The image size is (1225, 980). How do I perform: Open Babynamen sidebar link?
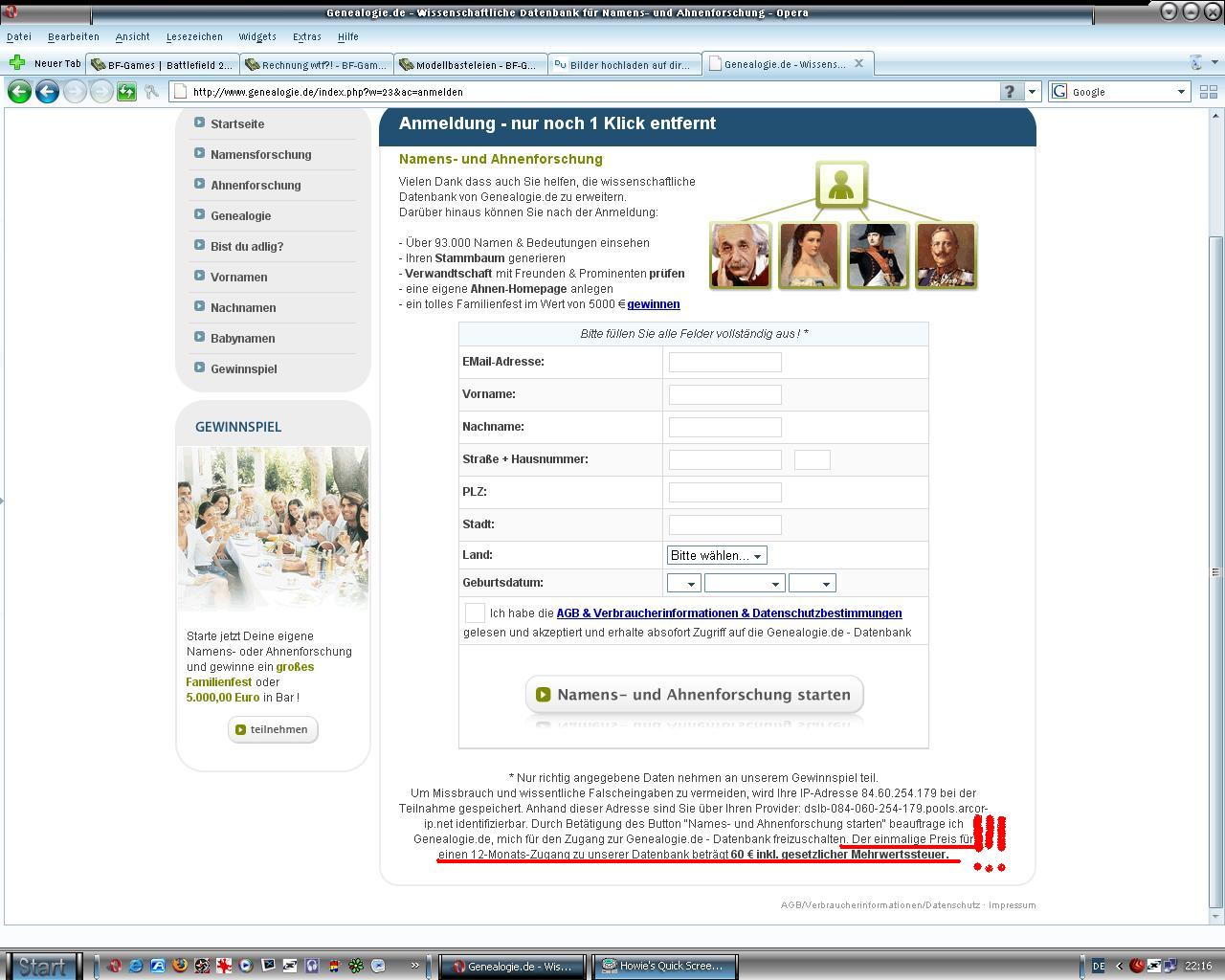[x=243, y=338]
